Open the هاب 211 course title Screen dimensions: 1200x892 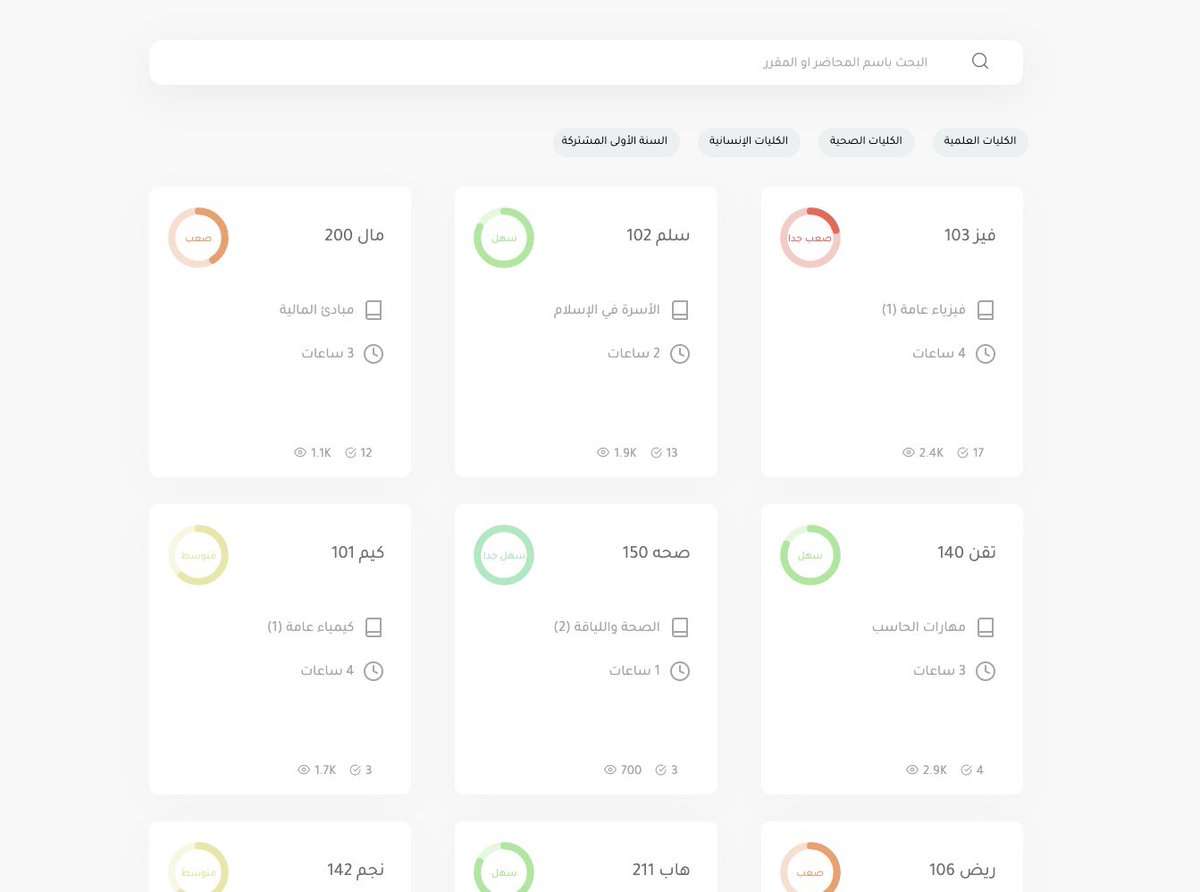(x=661, y=870)
